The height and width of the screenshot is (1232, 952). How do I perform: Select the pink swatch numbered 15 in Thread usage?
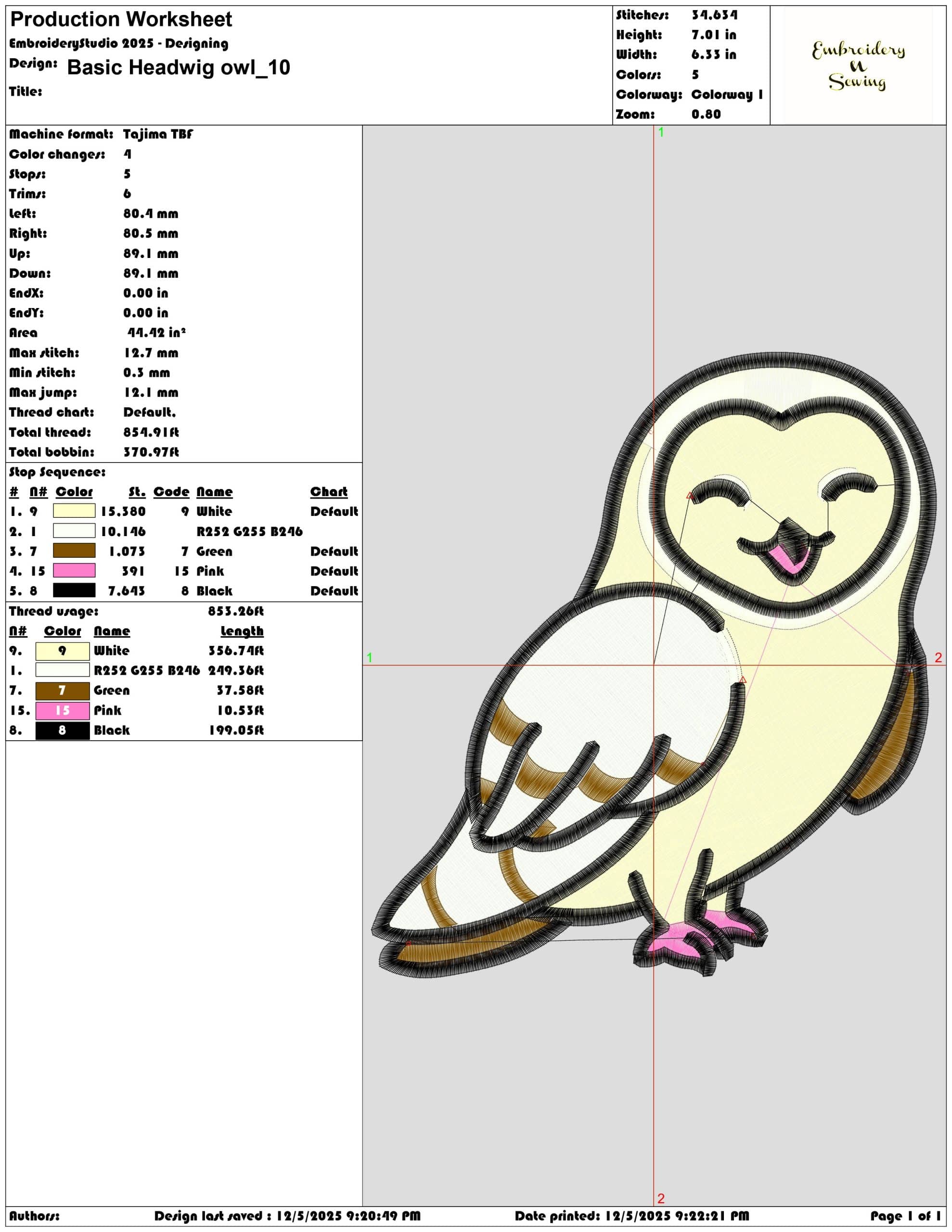click(x=63, y=711)
